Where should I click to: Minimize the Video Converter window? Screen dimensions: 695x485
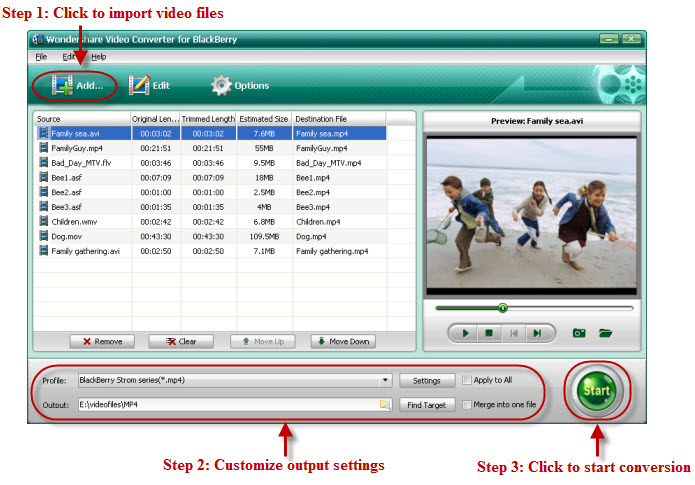[x=609, y=39]
